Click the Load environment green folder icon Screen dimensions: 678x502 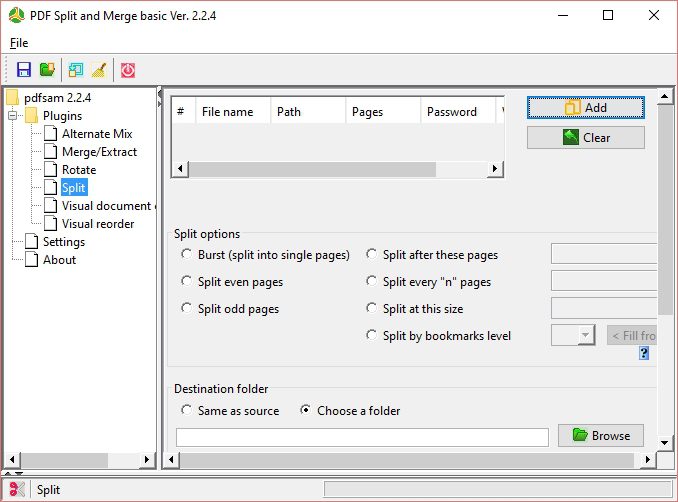pyautogui.click(x=47, y=70)
